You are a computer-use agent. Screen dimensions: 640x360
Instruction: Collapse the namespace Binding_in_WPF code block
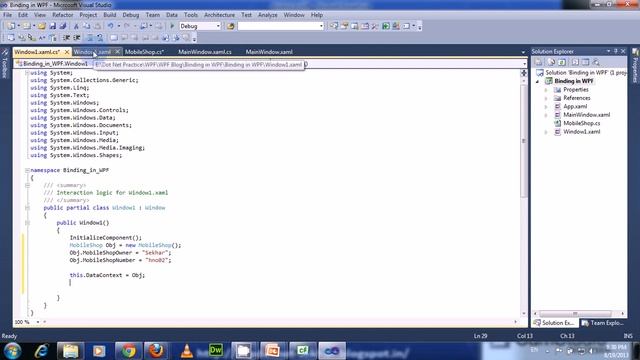(27, 170)
